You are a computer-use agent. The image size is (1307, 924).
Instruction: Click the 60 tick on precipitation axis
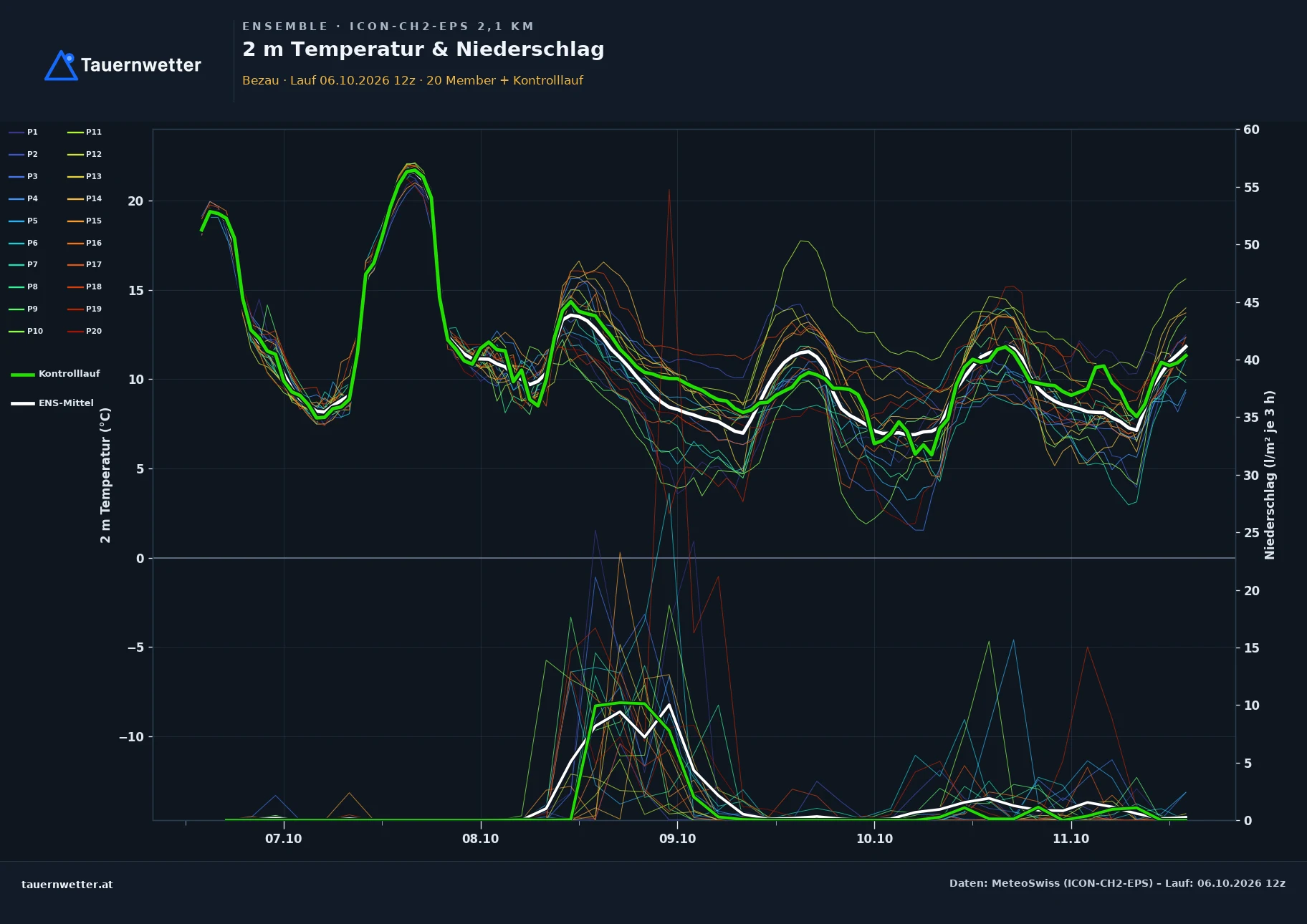[1251, 130]
